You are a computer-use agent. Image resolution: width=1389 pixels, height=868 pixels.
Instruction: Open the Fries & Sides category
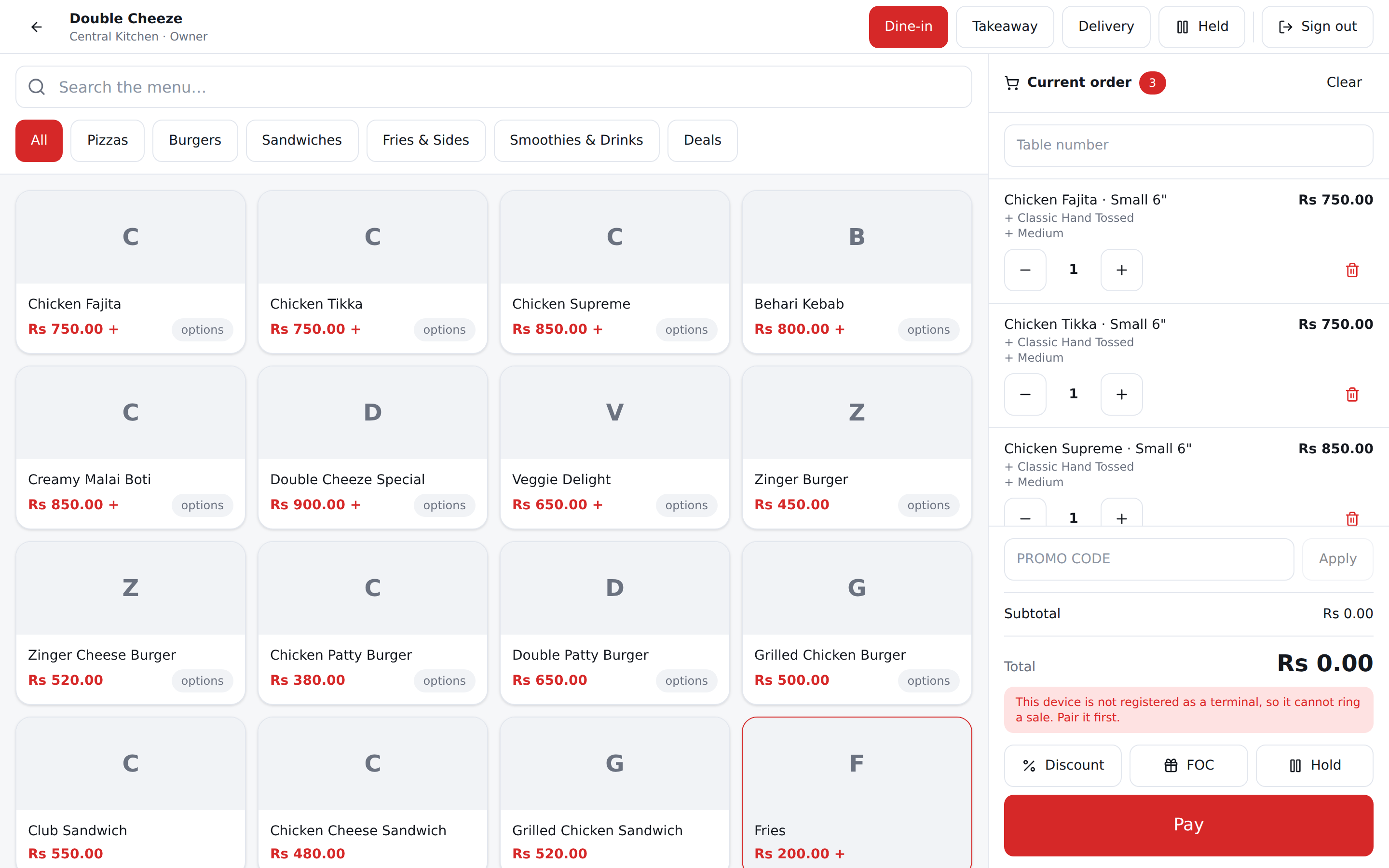tap(426, 140)
